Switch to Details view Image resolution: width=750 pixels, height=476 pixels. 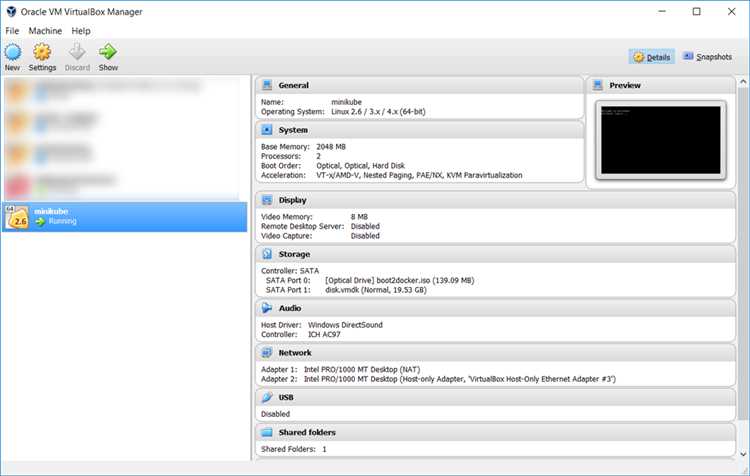[651, 57]
